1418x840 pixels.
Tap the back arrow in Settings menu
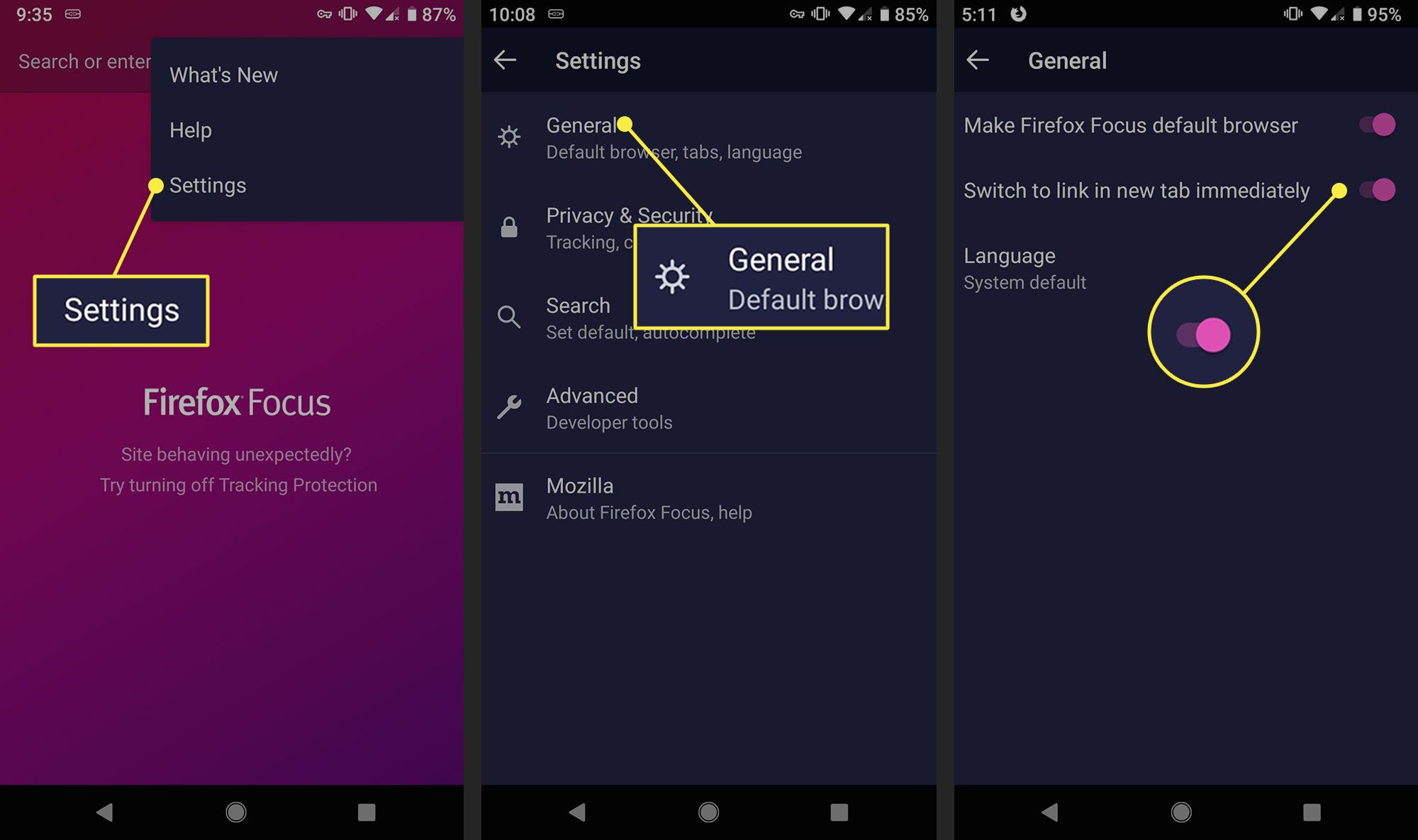(506, 61)
